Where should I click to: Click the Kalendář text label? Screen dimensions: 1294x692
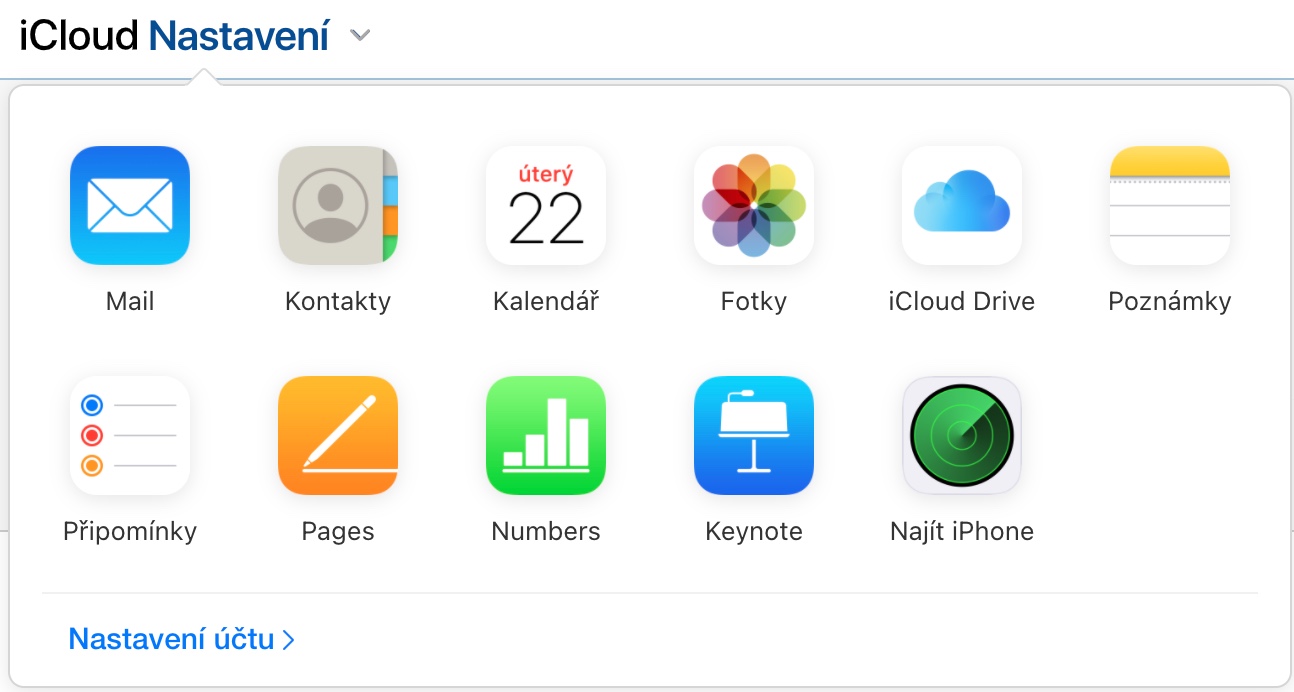coord(546,301)
